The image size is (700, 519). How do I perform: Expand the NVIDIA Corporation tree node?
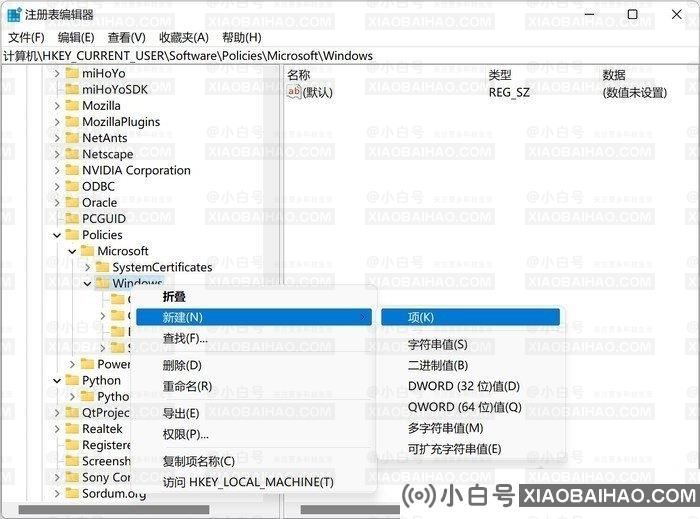point(57,170)
